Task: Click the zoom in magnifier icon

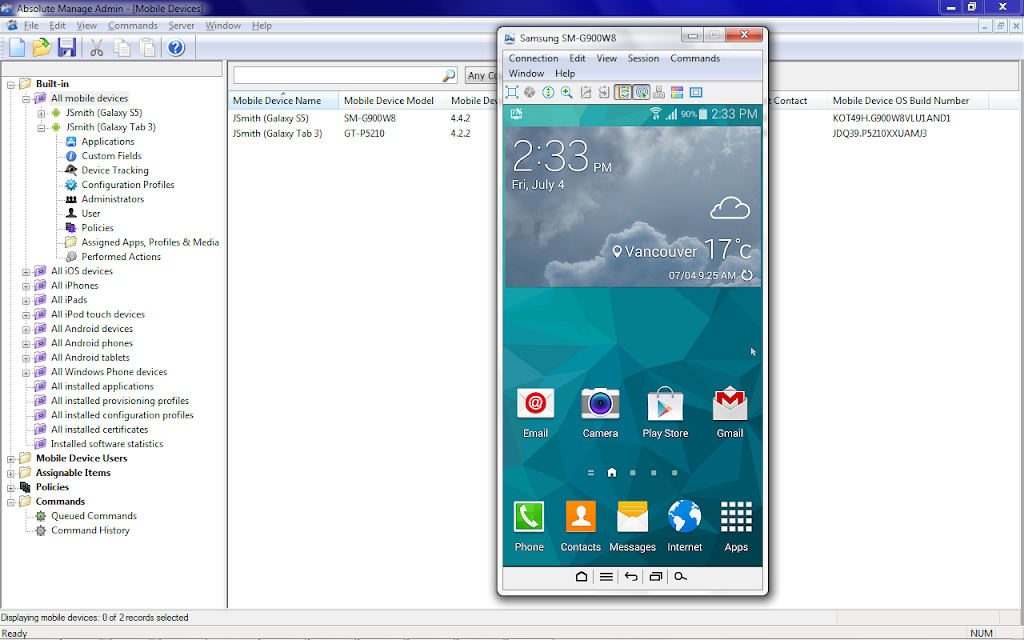Action: click(567, 92)
